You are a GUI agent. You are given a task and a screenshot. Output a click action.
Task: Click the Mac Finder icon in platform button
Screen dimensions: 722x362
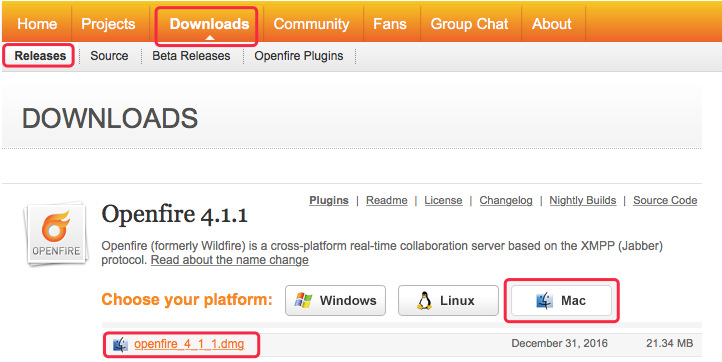click(544, 301)
